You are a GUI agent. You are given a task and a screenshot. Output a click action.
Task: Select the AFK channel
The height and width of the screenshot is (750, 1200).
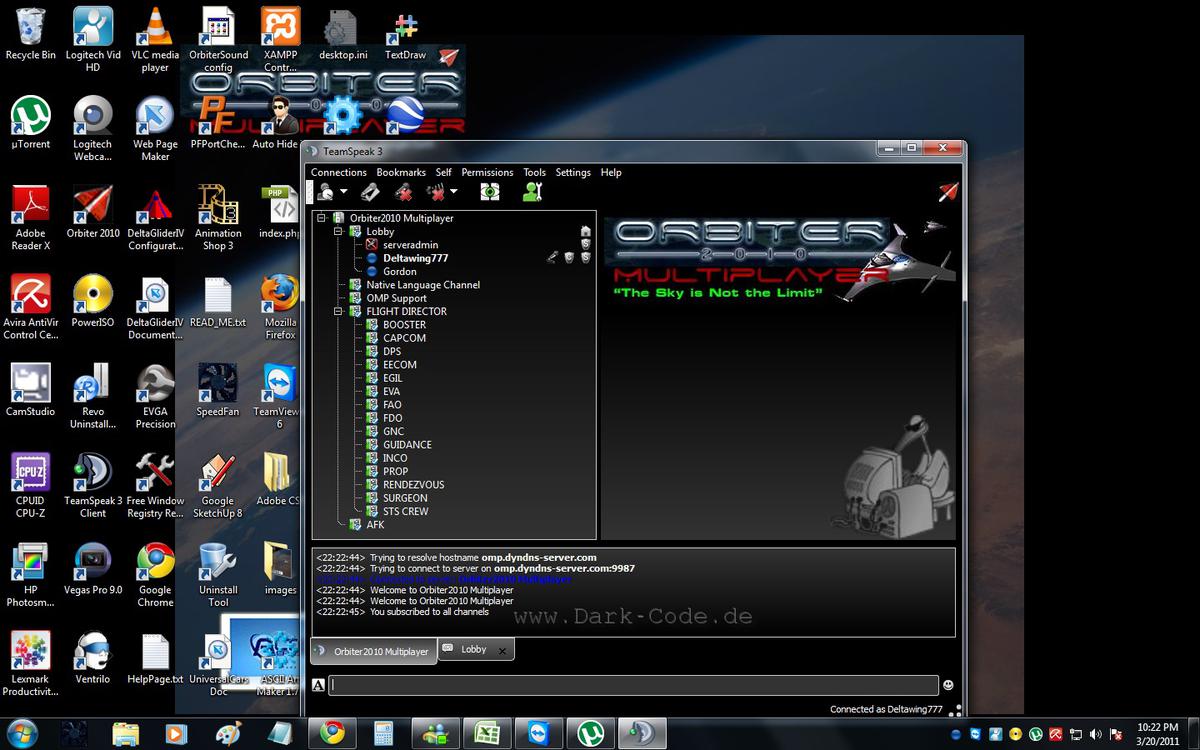[375, 525]
